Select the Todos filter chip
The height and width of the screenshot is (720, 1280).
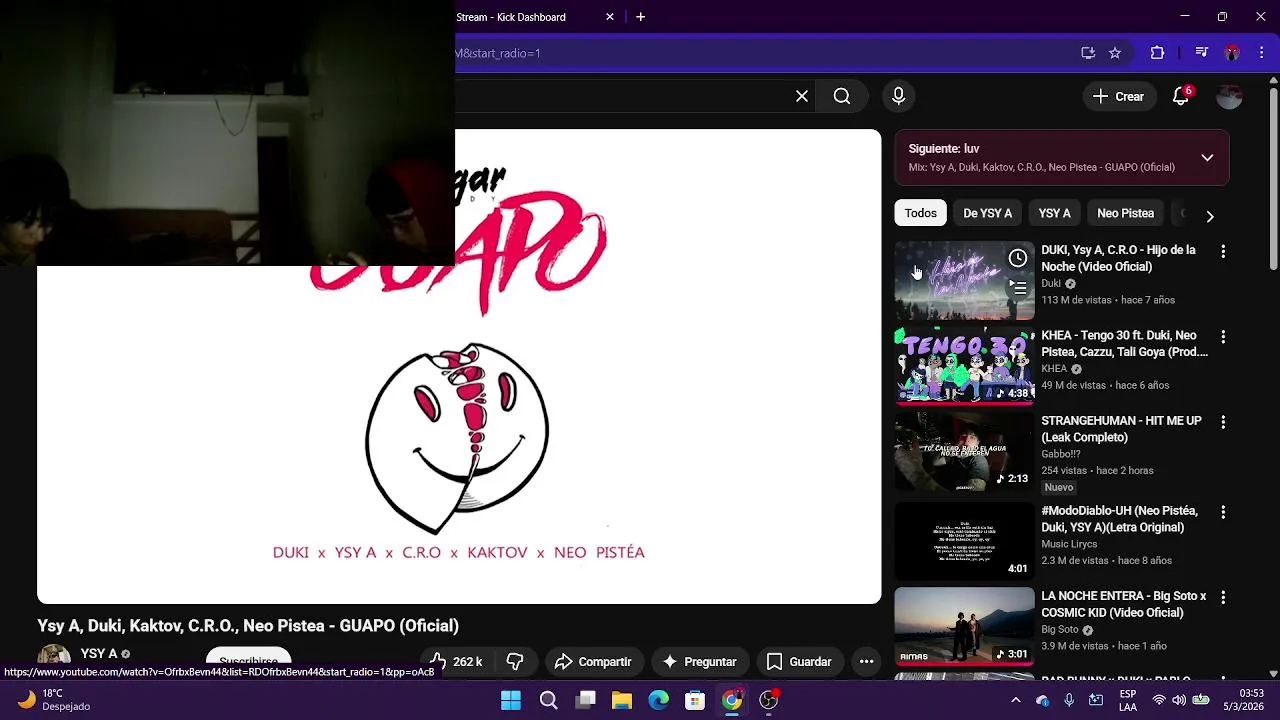(920, 213)
